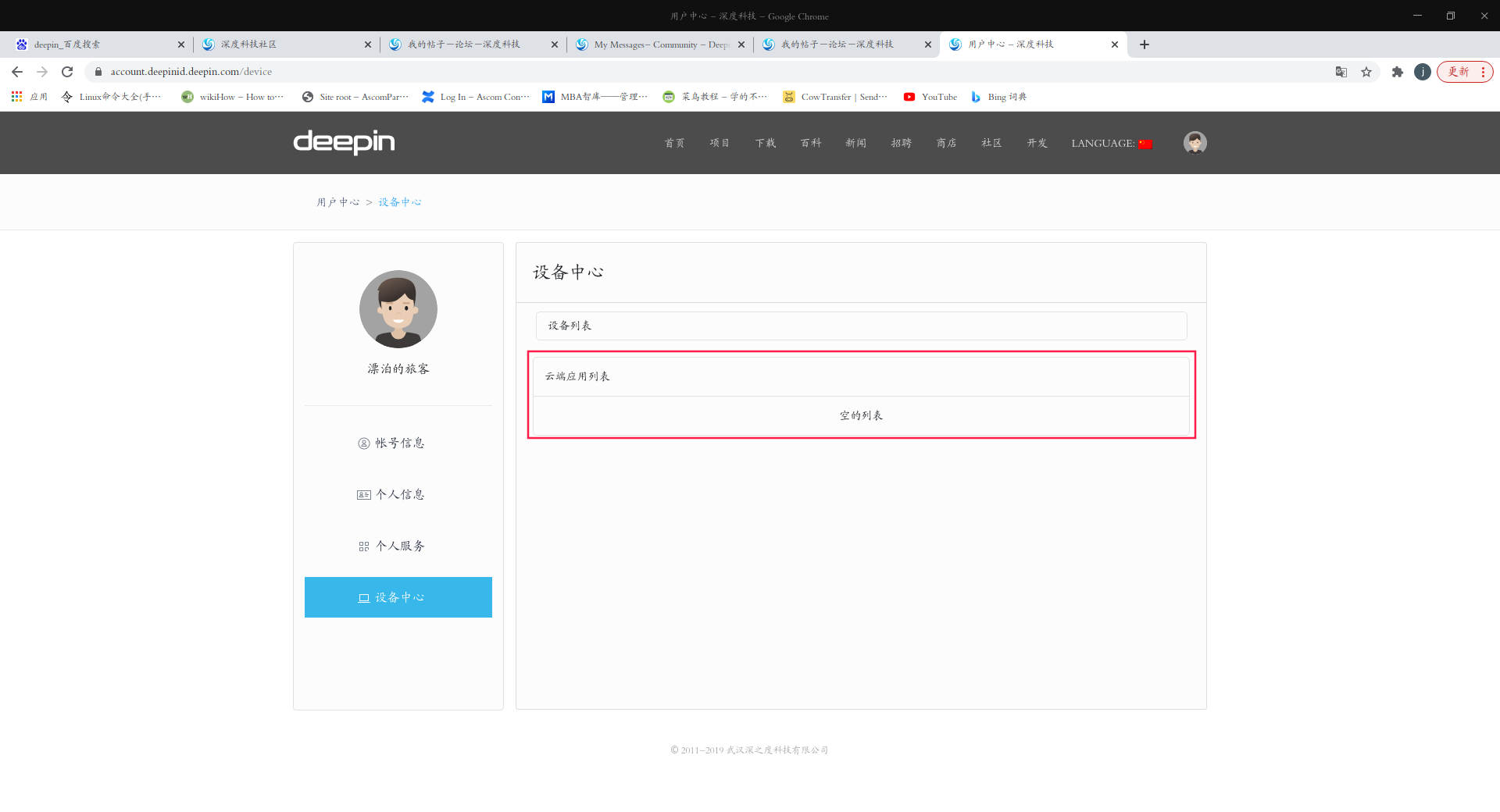Open the Log In Ascom Confluence bookmark
Screen dimensions: 1500x812
[476, 97]
